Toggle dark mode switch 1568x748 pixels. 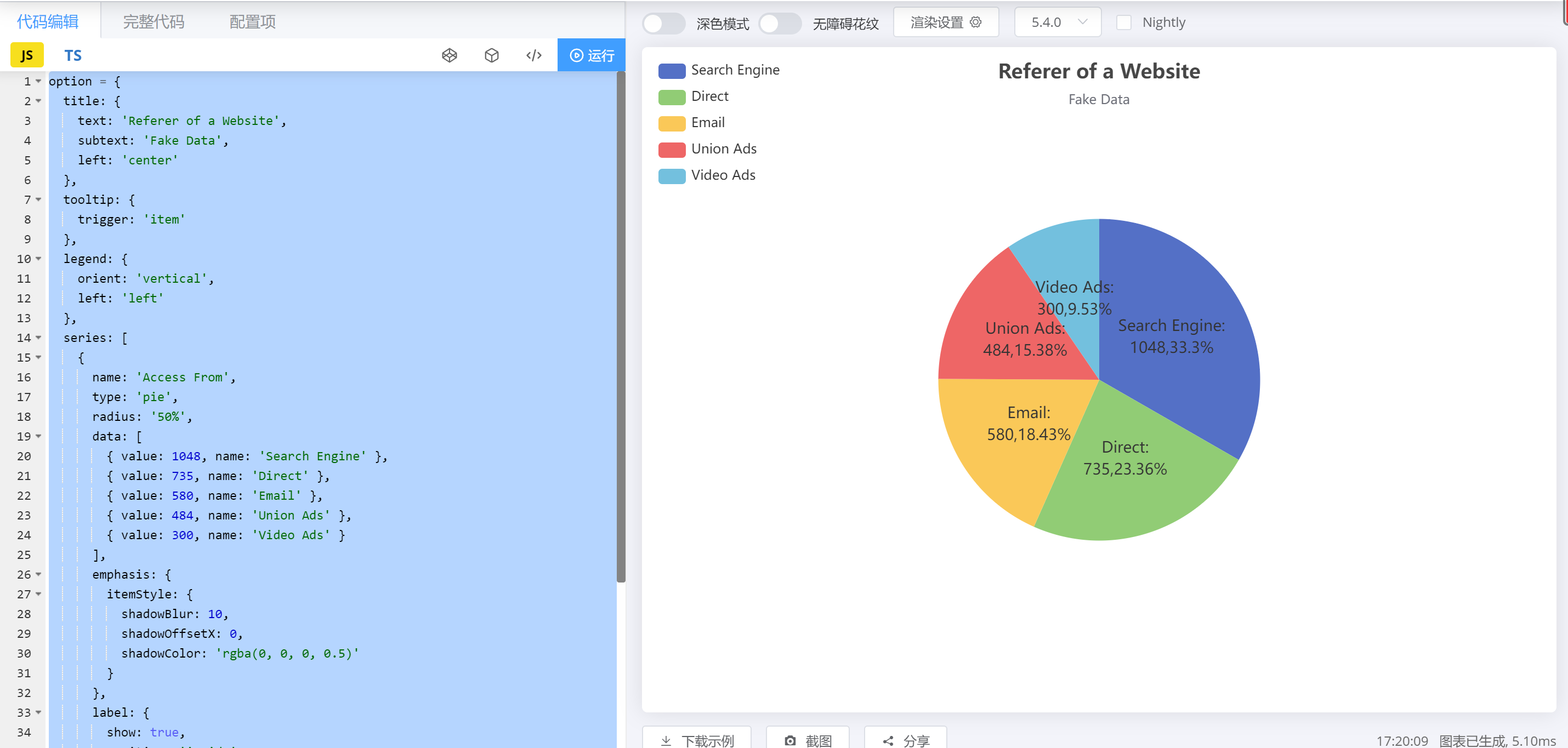point(663,23)
